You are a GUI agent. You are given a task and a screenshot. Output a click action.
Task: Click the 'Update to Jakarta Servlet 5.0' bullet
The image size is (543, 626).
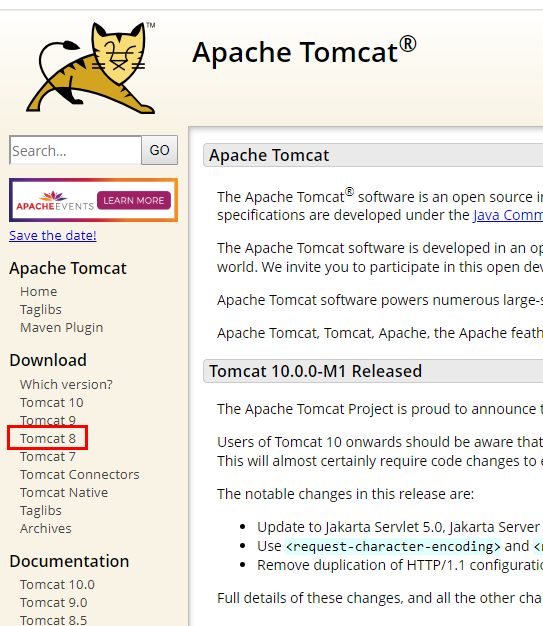click(398, 527)
